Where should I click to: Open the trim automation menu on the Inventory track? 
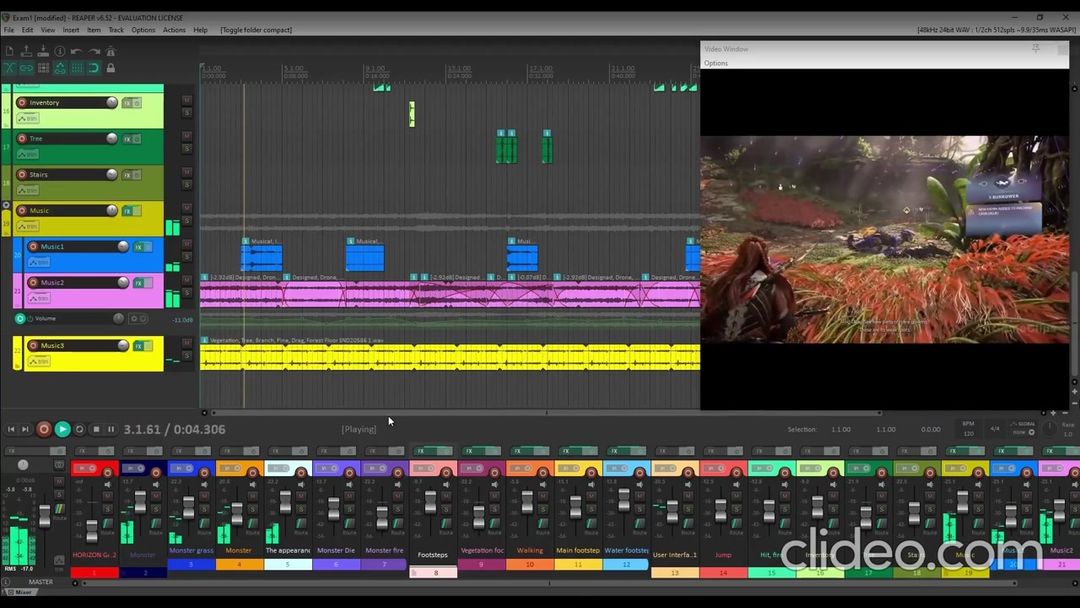tap(28, 118)
